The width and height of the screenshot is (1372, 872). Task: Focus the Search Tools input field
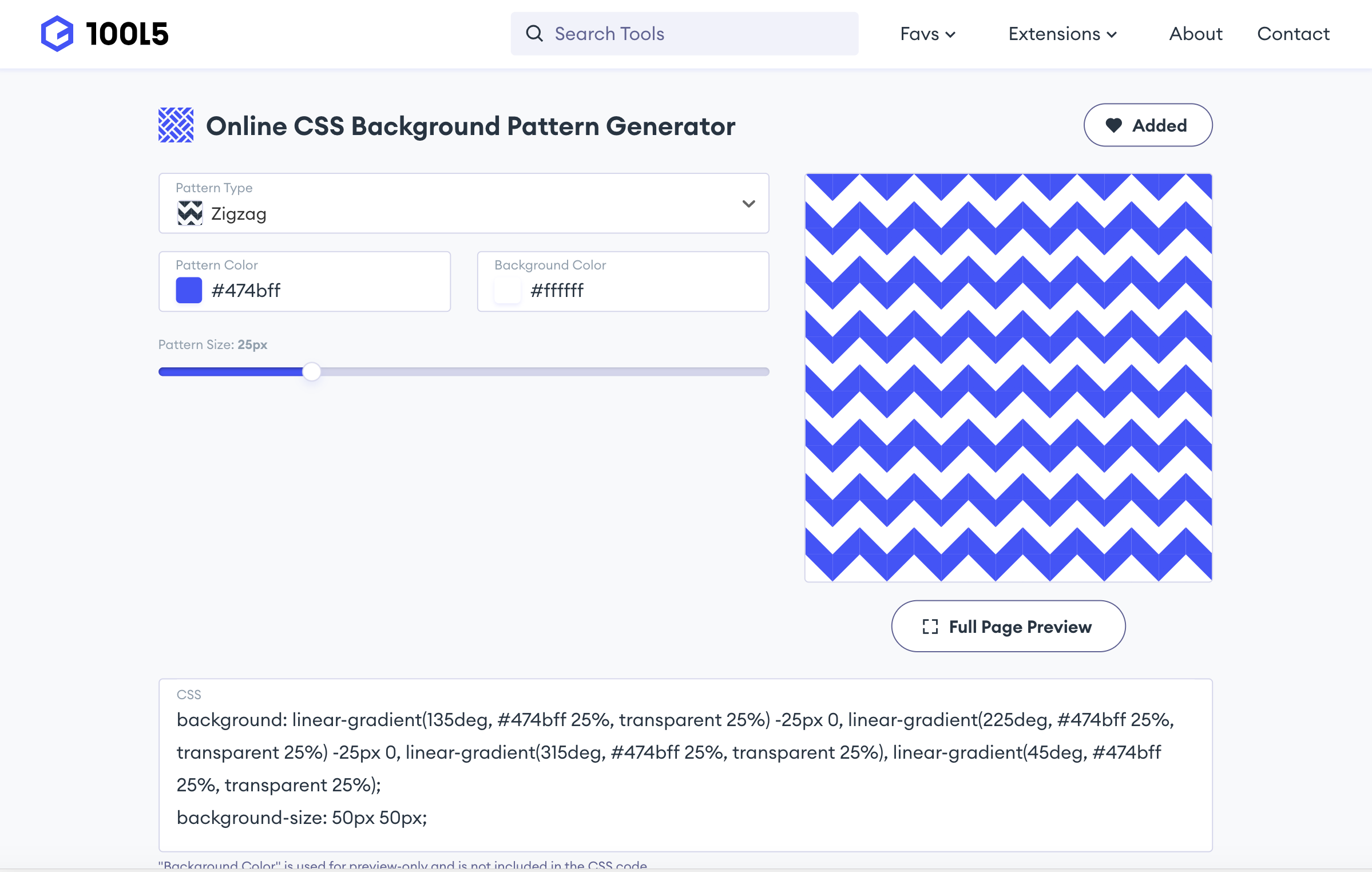(684, 34)
